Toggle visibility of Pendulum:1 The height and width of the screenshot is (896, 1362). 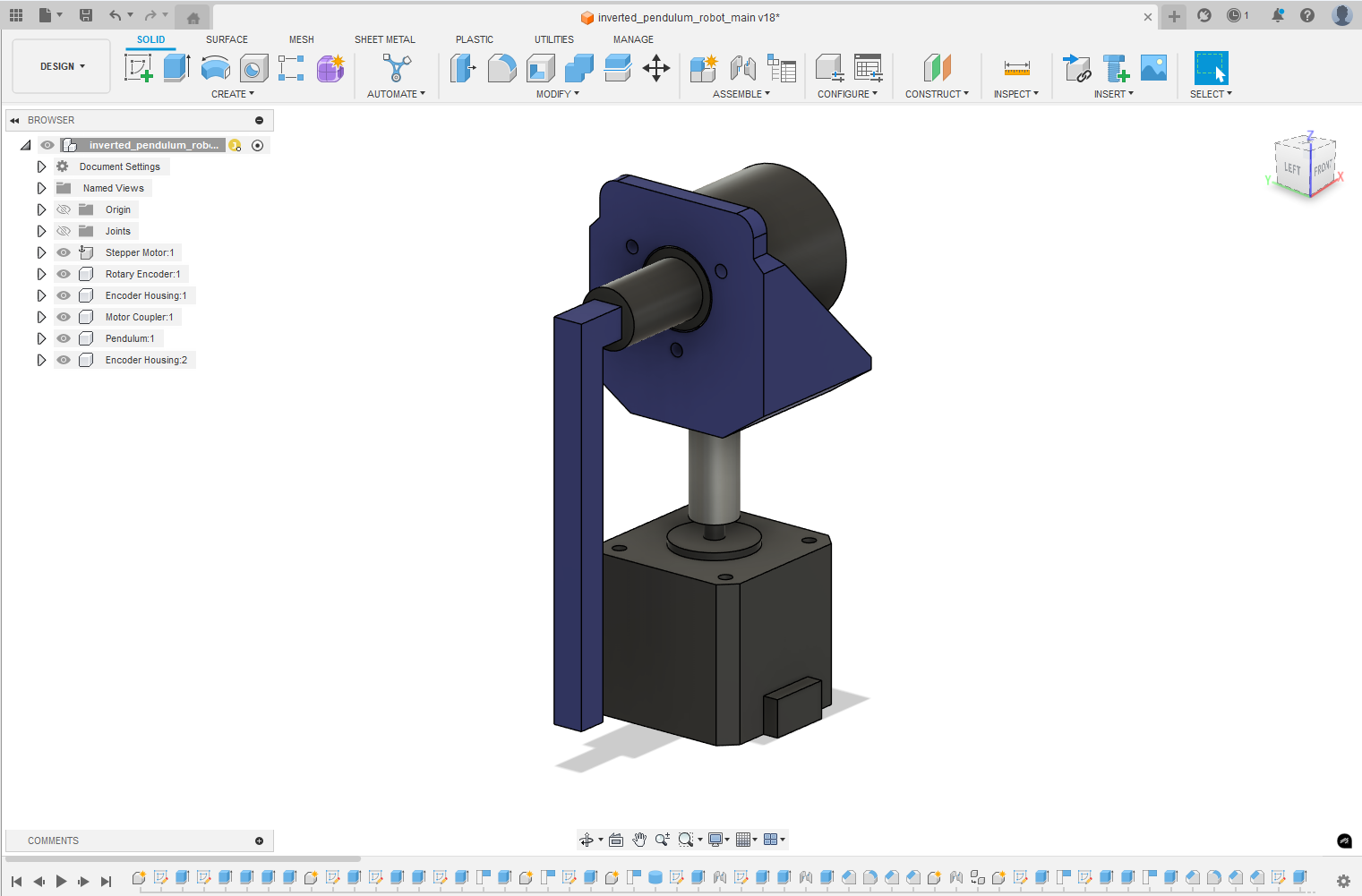pos(64,338)
